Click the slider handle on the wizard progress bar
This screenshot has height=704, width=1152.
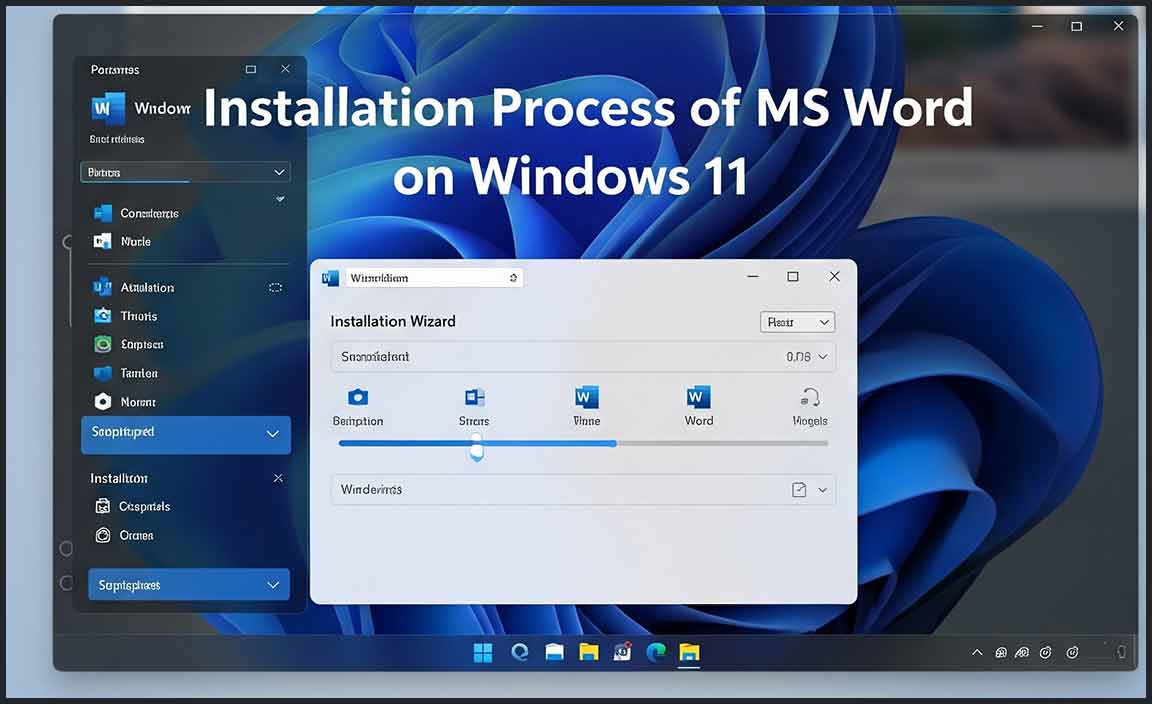point(477,446)
